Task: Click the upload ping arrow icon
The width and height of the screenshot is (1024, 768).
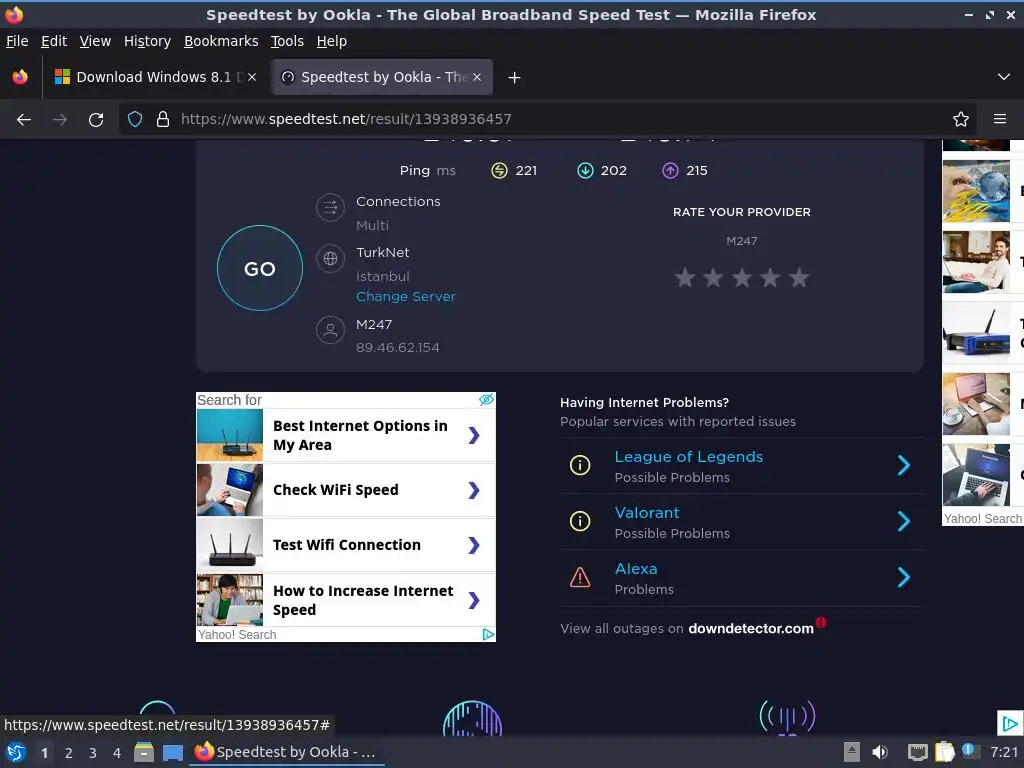Action: (671, 170)
